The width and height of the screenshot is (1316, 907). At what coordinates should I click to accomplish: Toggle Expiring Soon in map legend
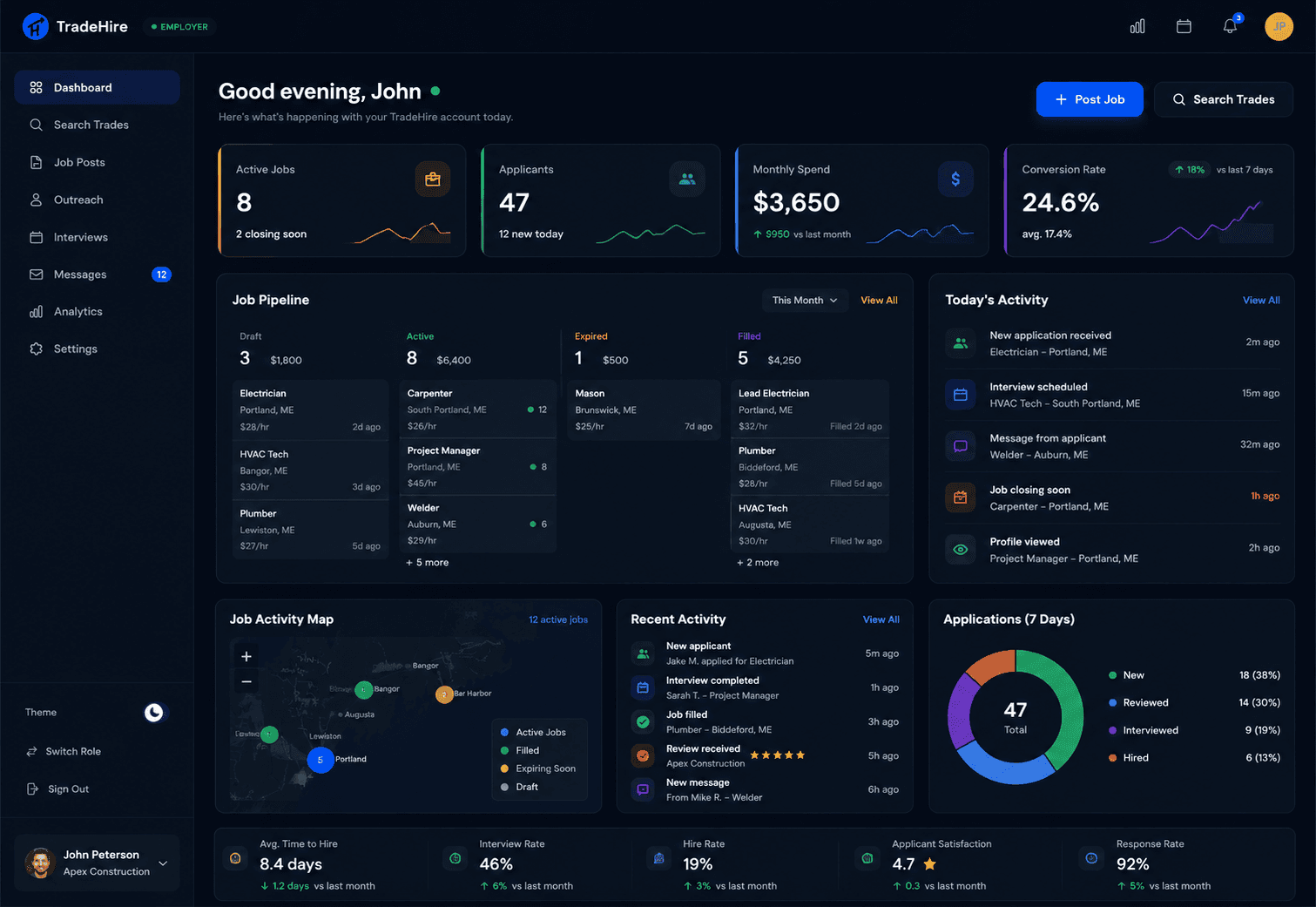point(537,768)
